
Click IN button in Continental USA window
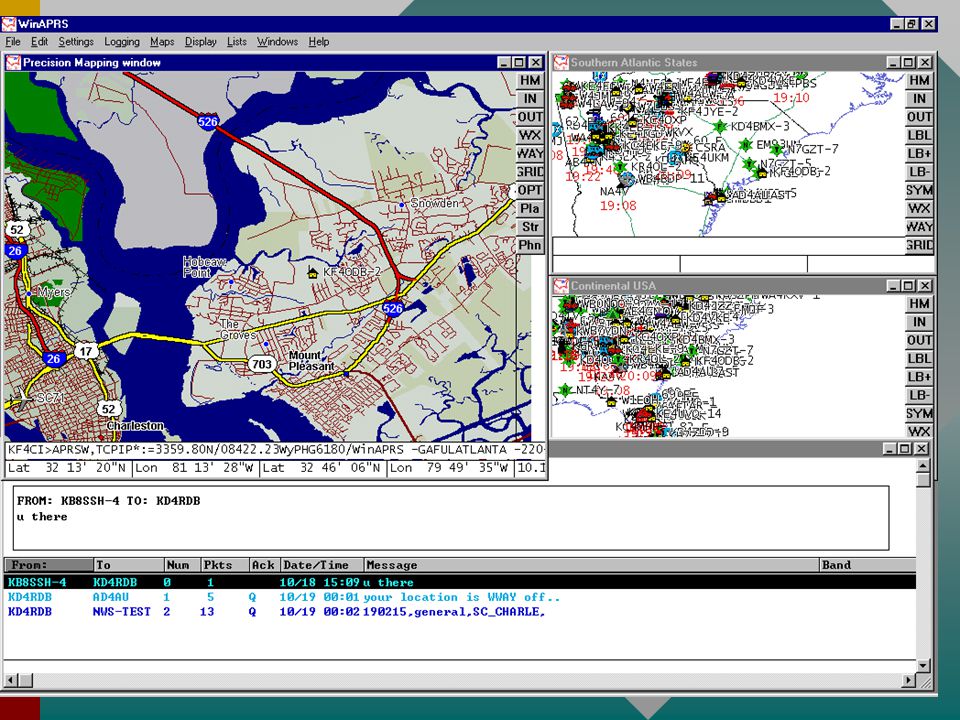click(x=919, y=323)
